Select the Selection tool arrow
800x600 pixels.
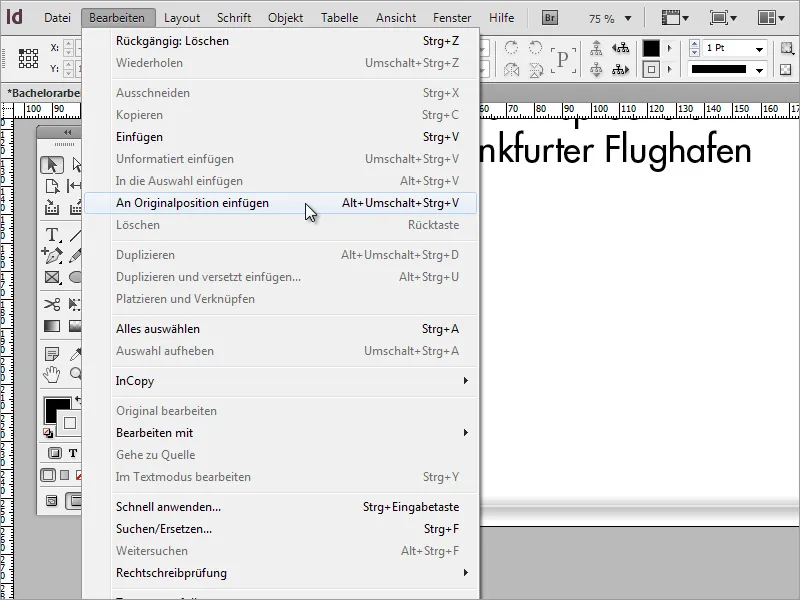(x=52, y=165)
